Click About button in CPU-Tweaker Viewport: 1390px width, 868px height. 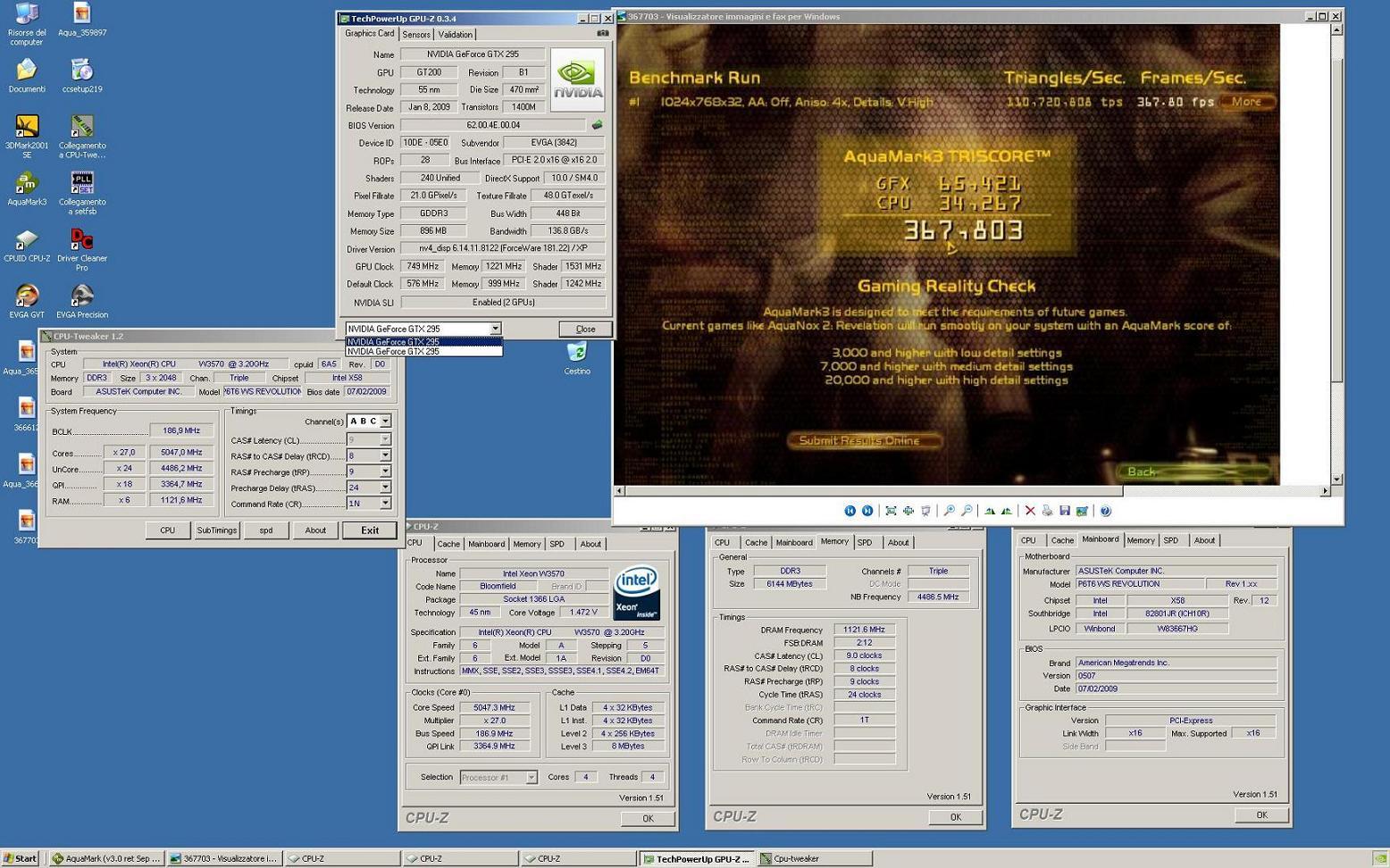(x=315, y=530)
